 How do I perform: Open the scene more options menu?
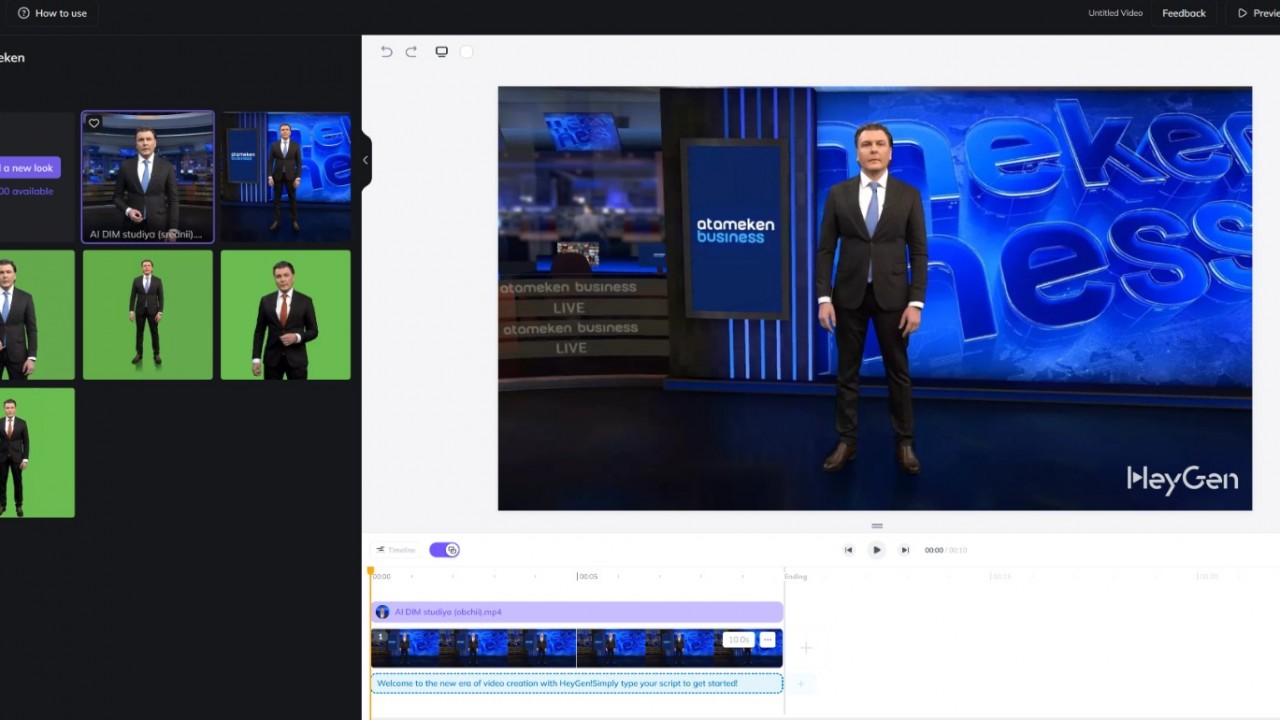tap(767, 639)
